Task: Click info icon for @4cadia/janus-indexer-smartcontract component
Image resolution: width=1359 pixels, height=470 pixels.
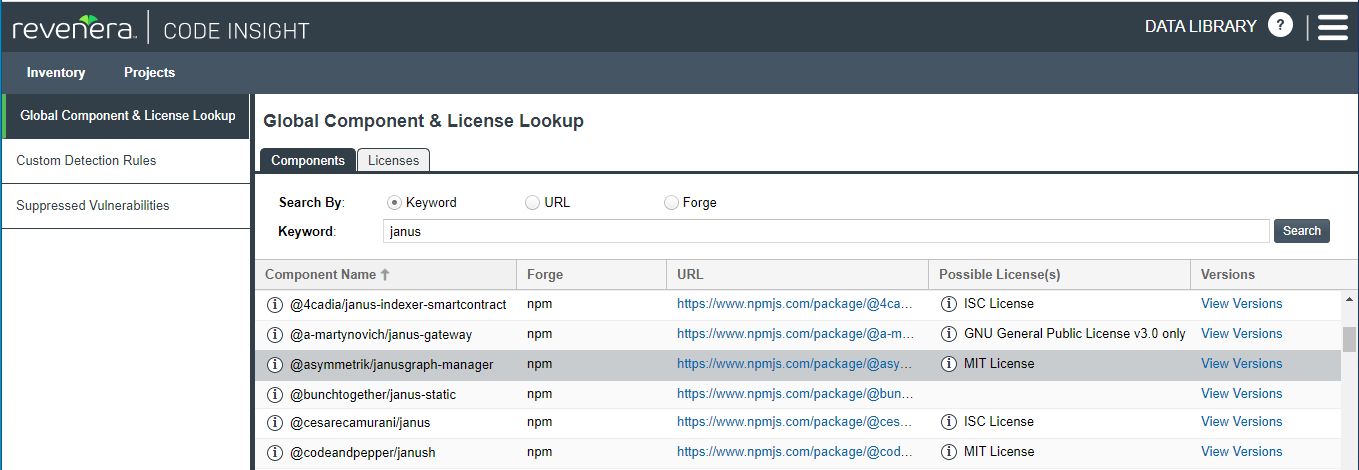Action: coord(275,304)
